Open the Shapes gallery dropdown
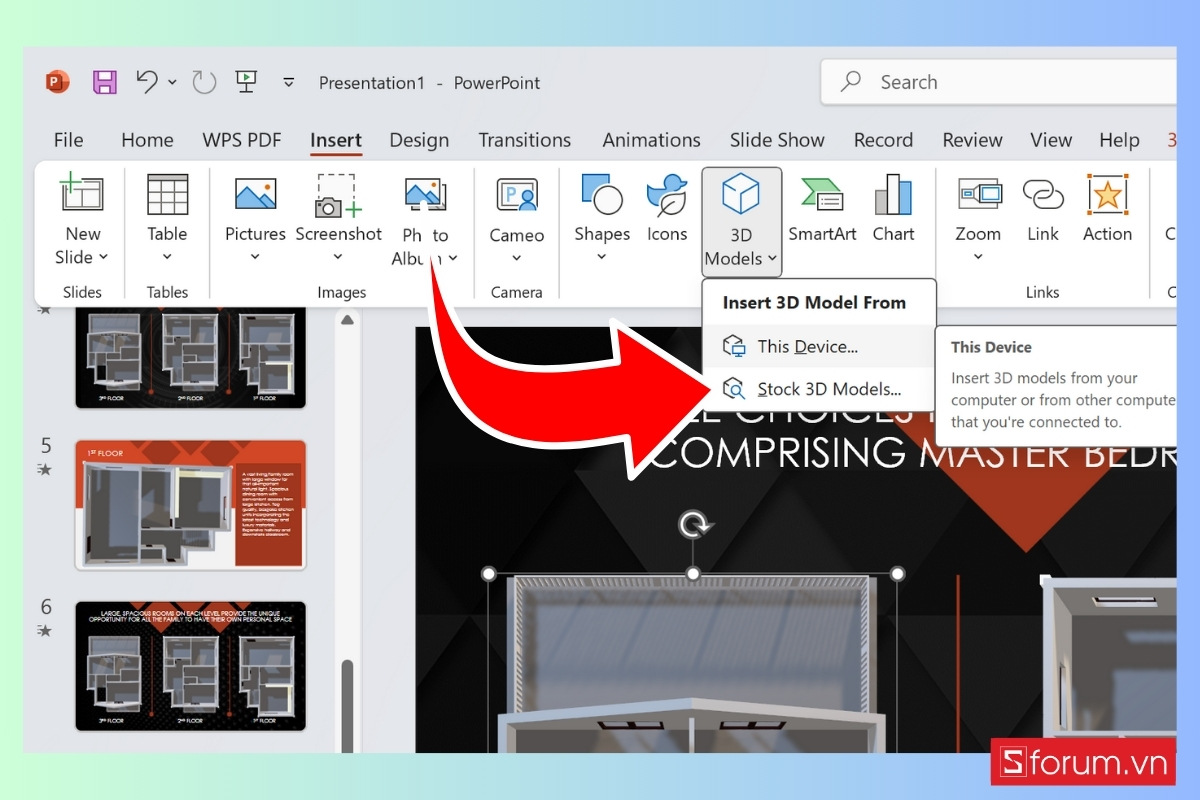The width and height of the screenshot is (1200, 800). pos(601,257)
